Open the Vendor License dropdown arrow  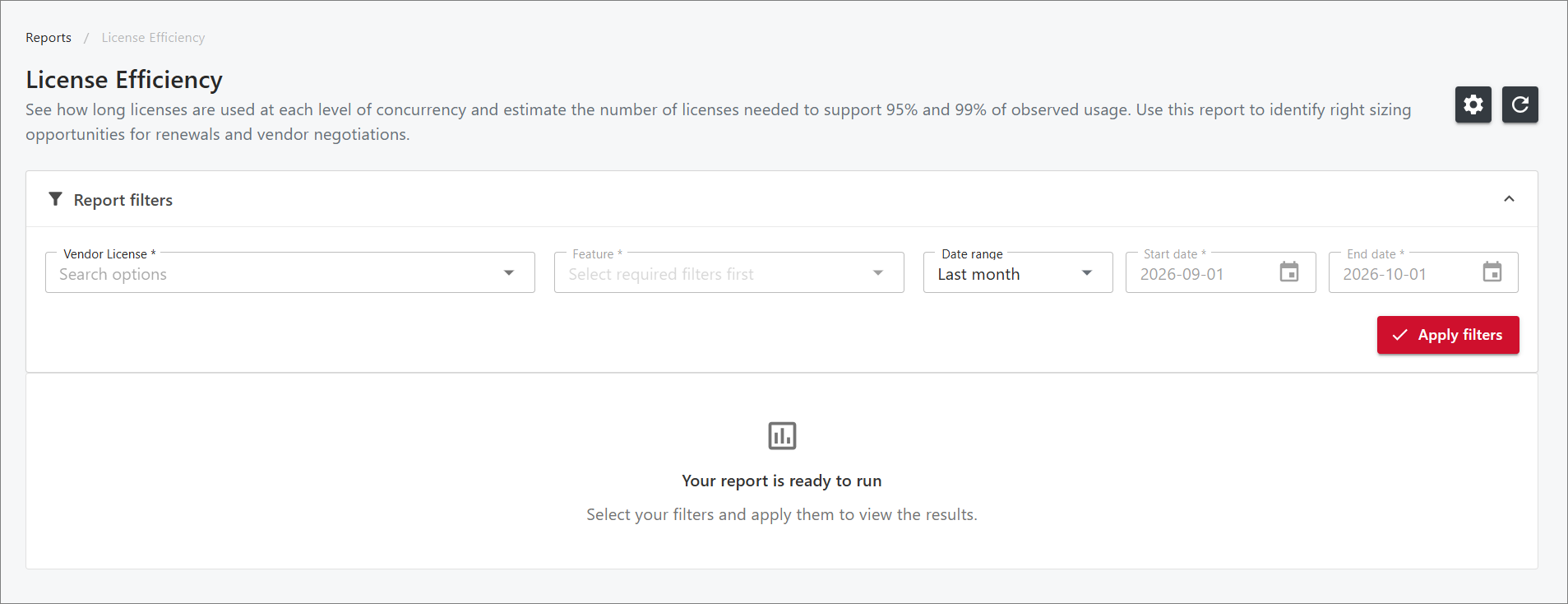coord(509,273)
